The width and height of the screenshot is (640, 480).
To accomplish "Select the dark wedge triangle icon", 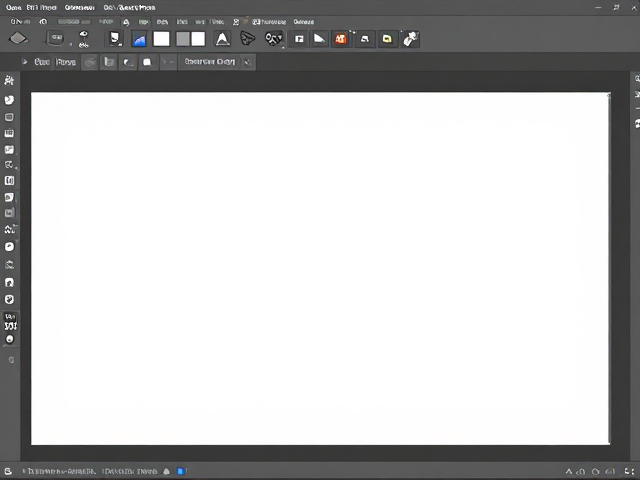I will (x=319, y=39).
